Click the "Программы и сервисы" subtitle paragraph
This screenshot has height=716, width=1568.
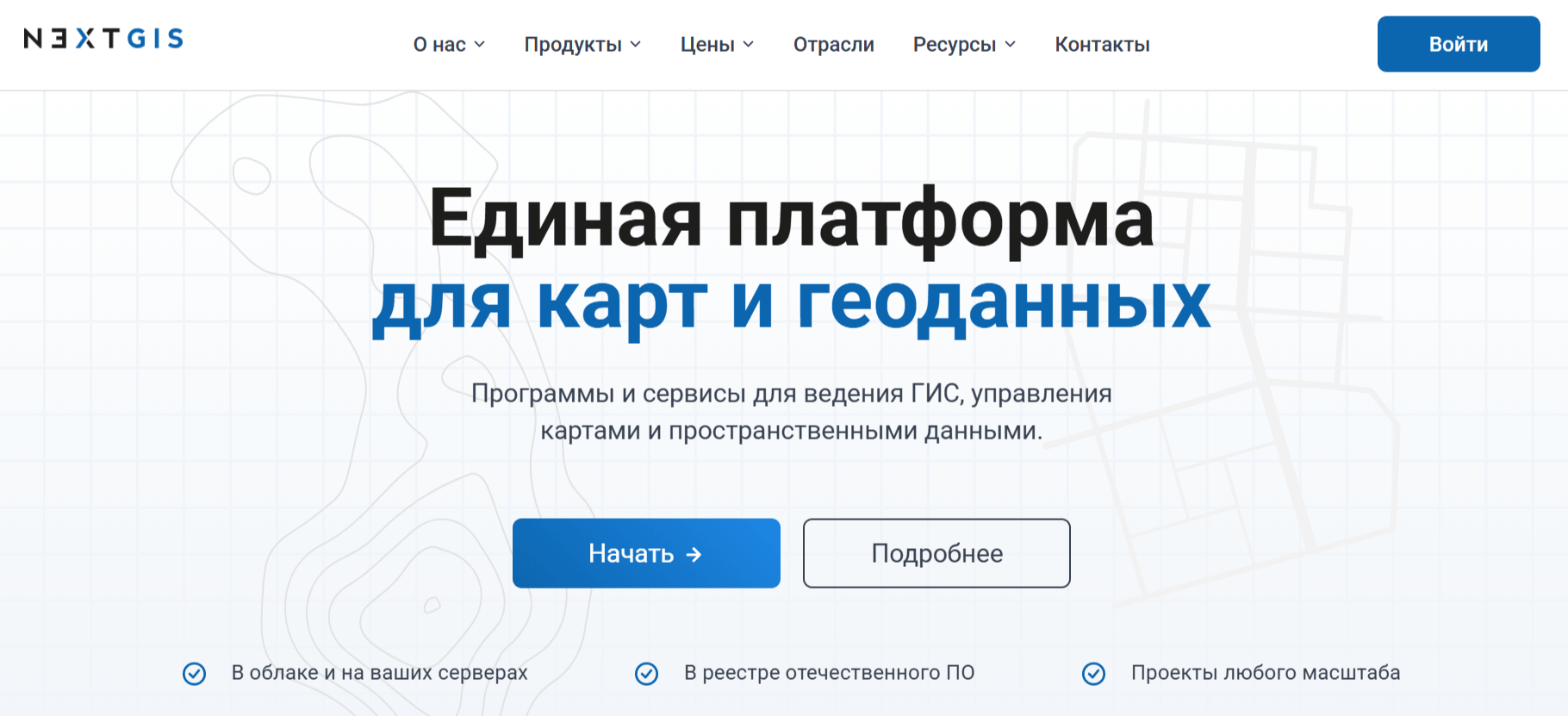[x=791, y=412]
